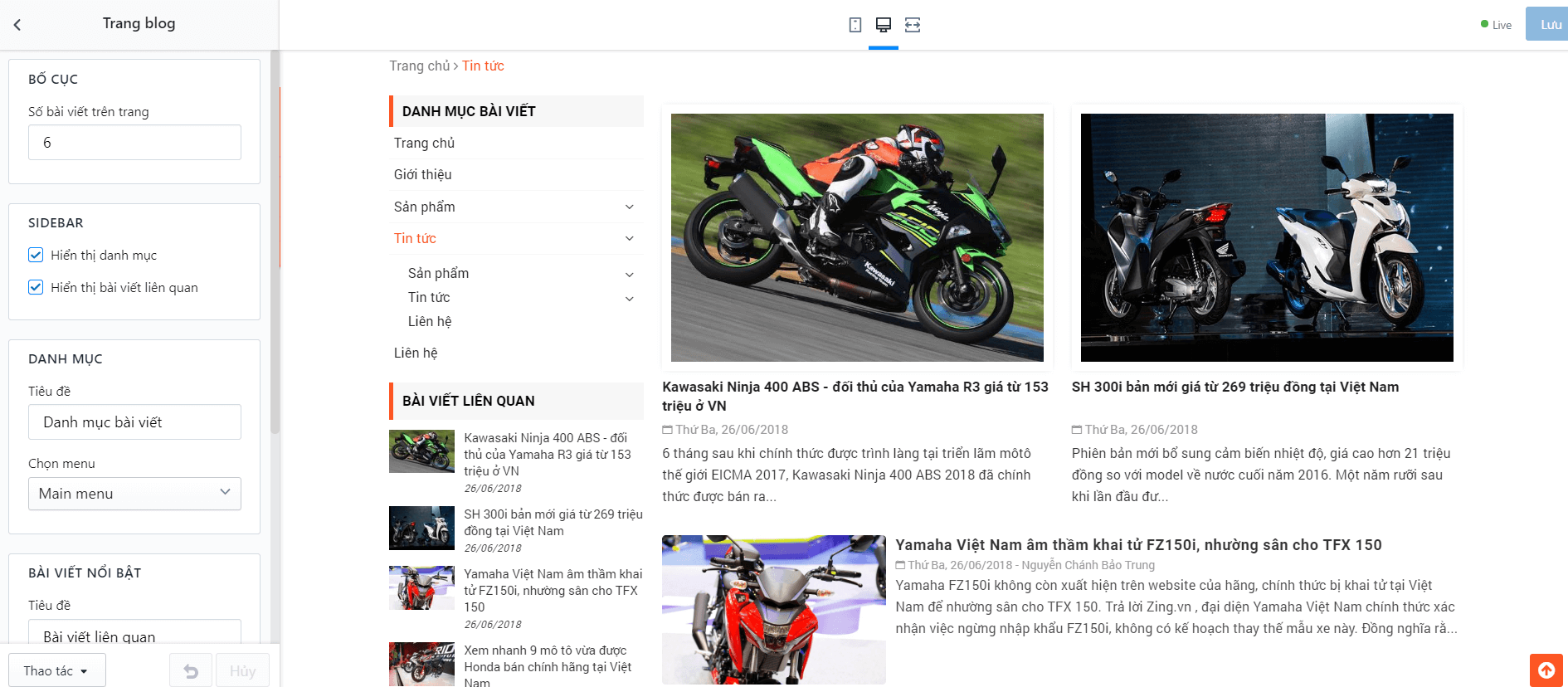1568x687 pixels.
Task: Expand top-level Sản phẩm category chevron
Action: [x=630, y=207]
